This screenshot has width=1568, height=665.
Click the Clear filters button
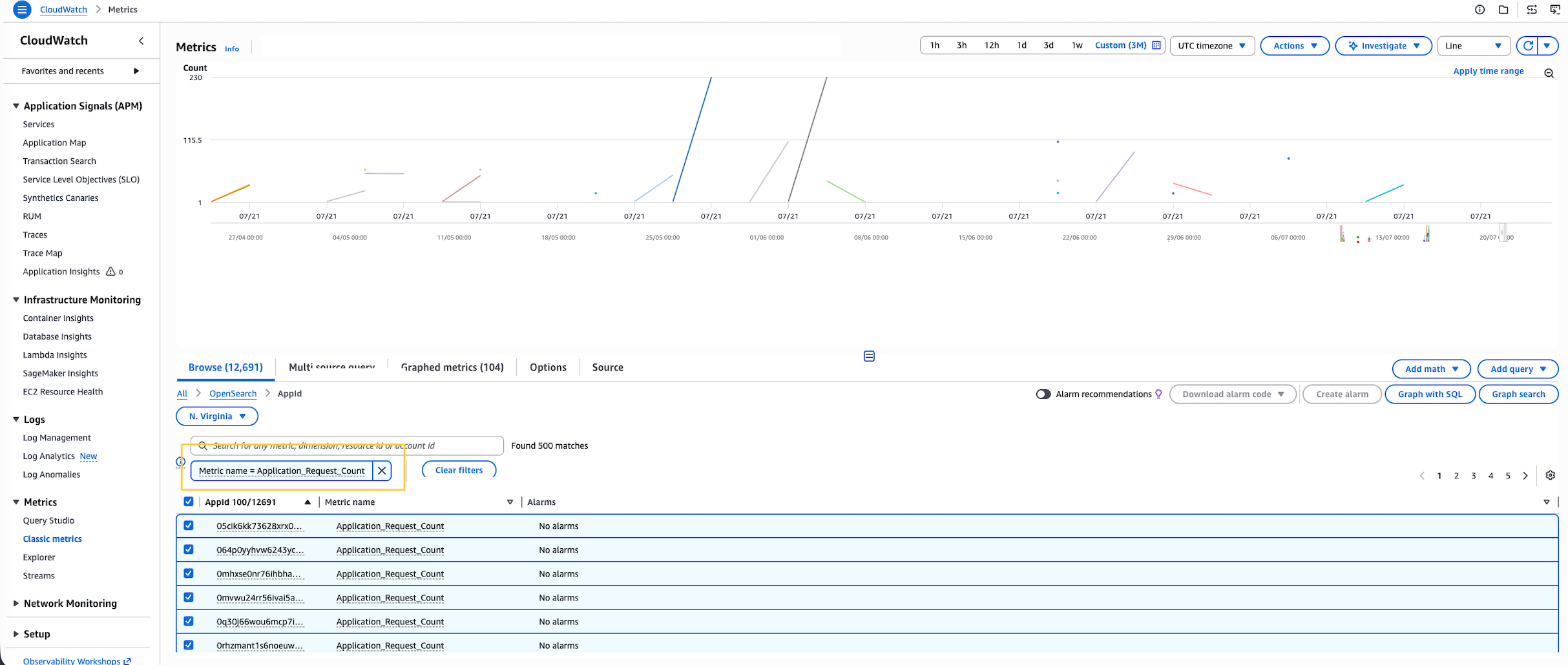459,470
